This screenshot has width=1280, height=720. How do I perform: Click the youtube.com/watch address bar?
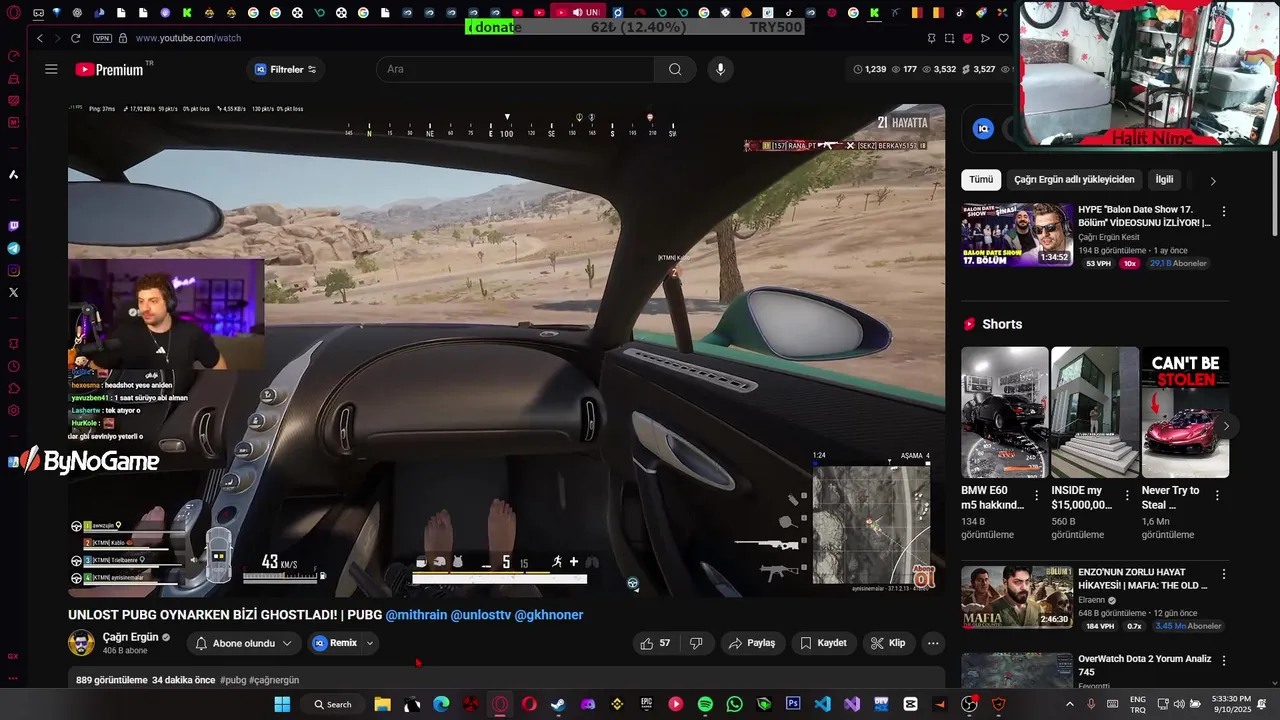pyautogui.click(x=188, y=38)
